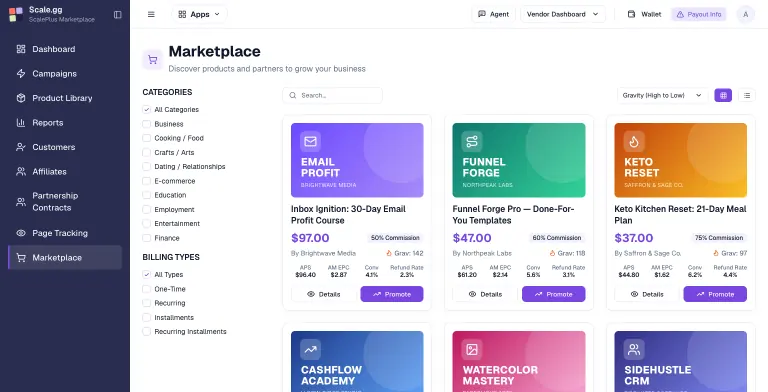The height and width of the screenshot is (392, 768).
Task: View Details of Inbox Ignition course
Action: click(323, 294)
